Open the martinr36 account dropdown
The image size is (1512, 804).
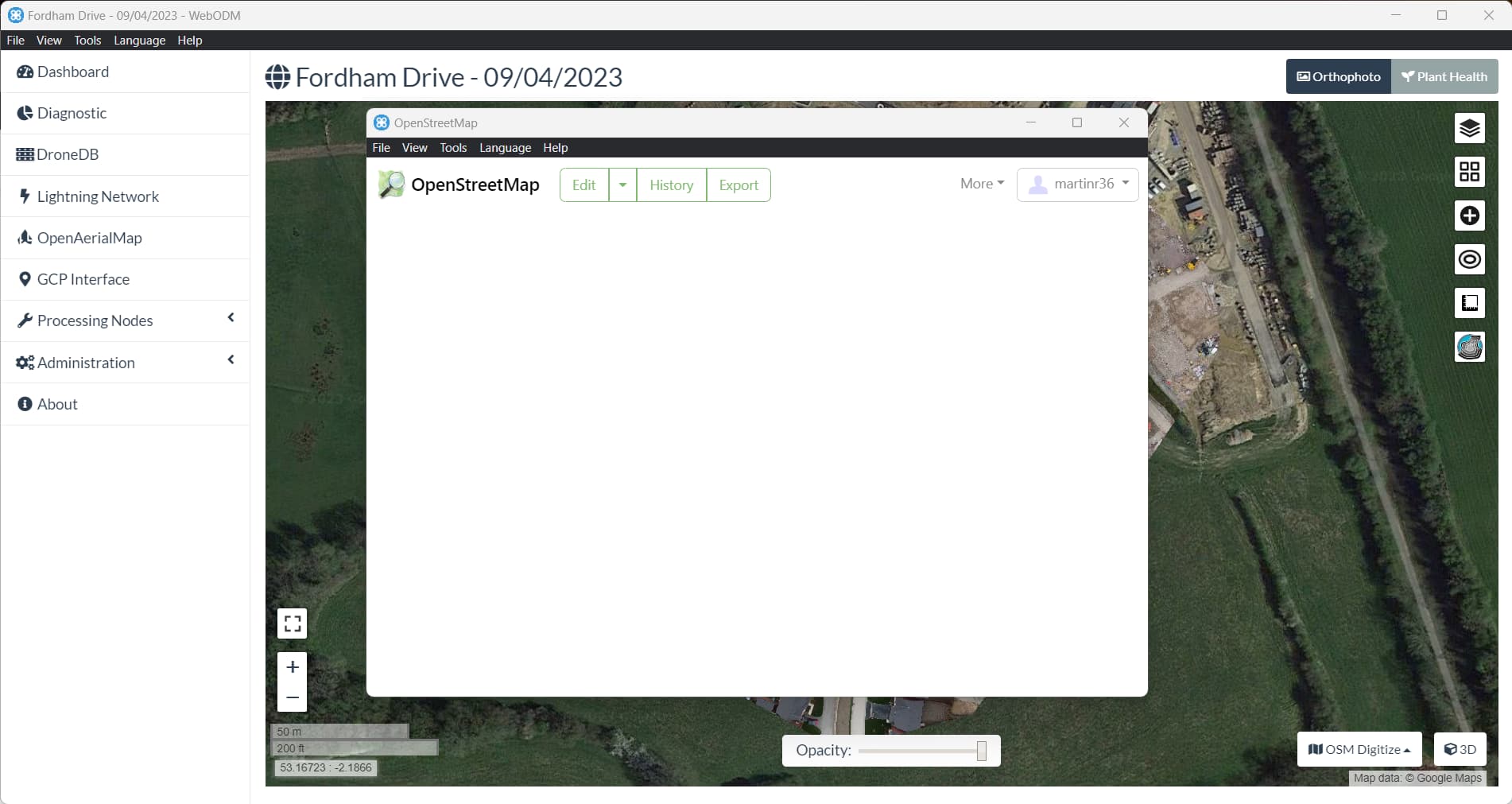pyautogui.click(x=1078, y=184)
